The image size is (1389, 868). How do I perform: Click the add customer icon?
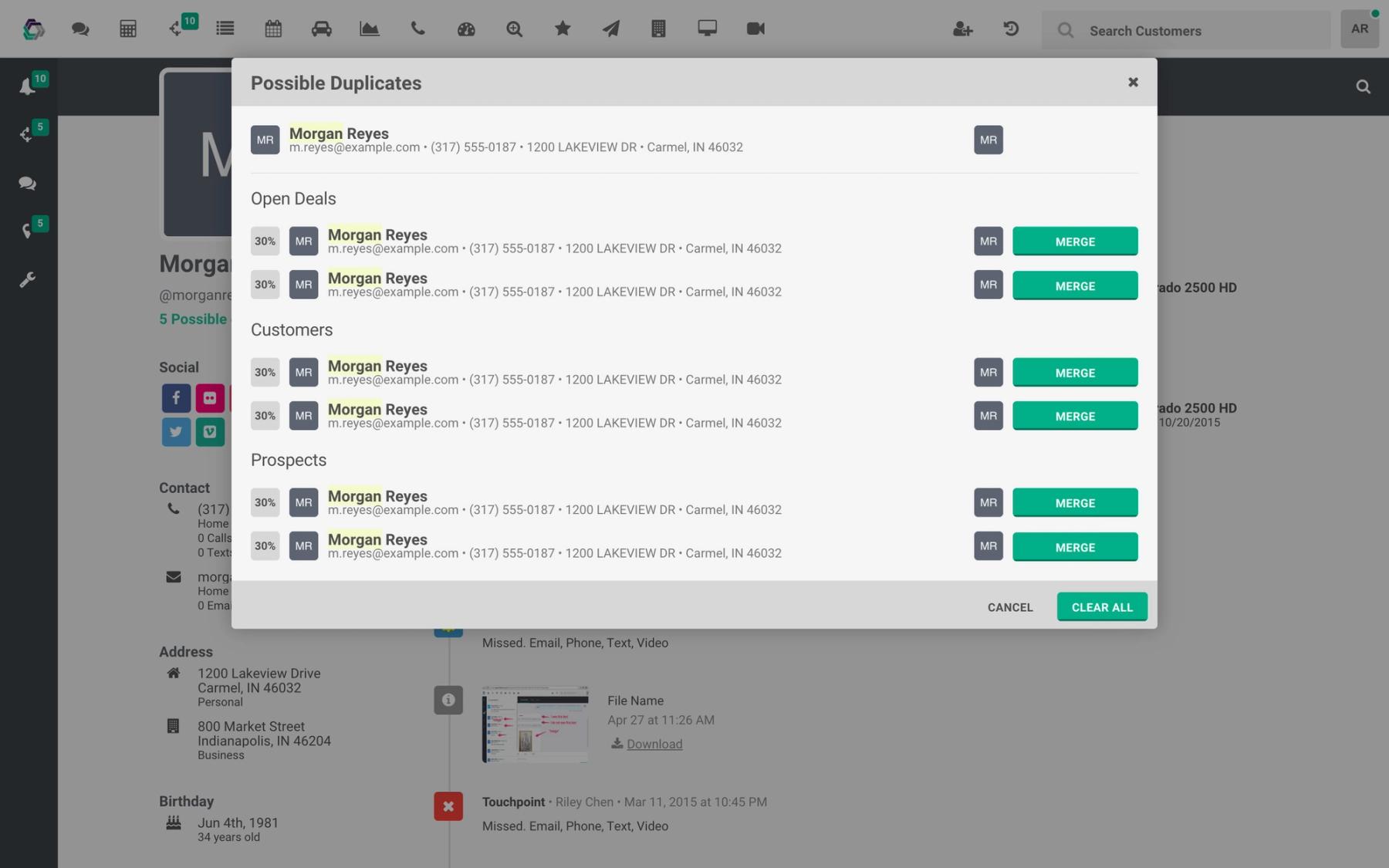click(962, 29)
